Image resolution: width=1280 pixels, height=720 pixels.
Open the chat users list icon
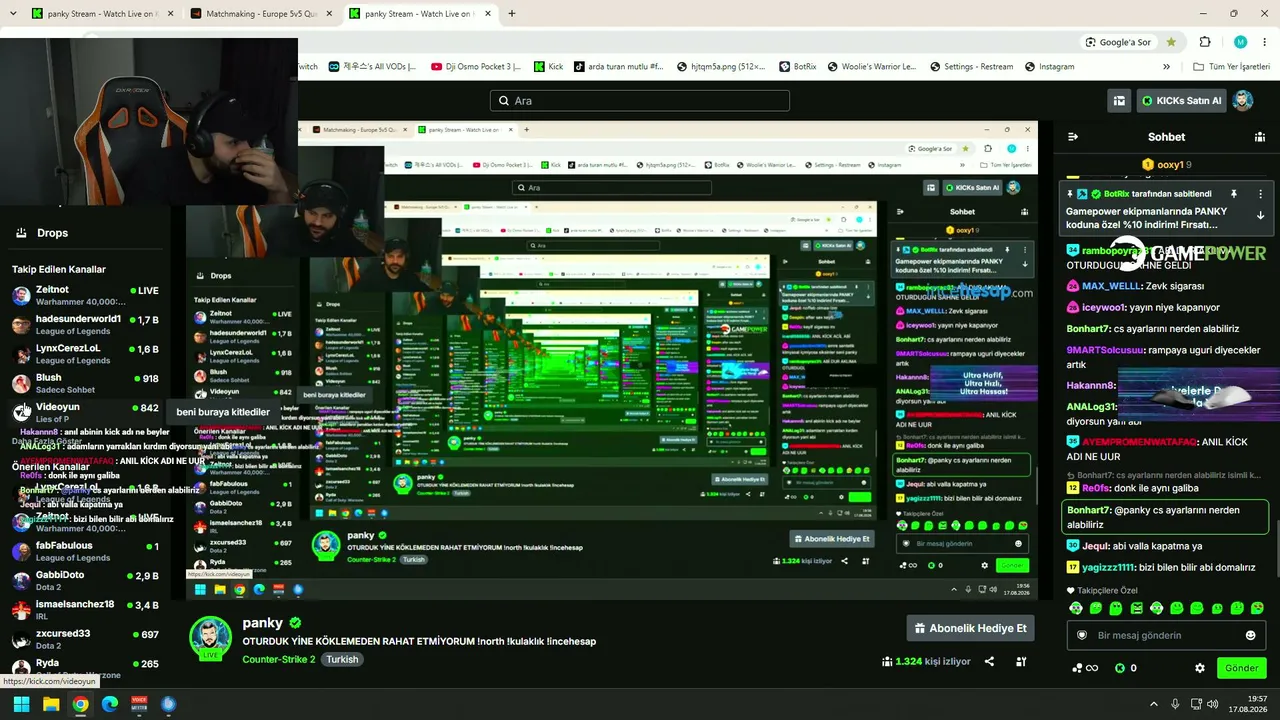click(1260, 137)
